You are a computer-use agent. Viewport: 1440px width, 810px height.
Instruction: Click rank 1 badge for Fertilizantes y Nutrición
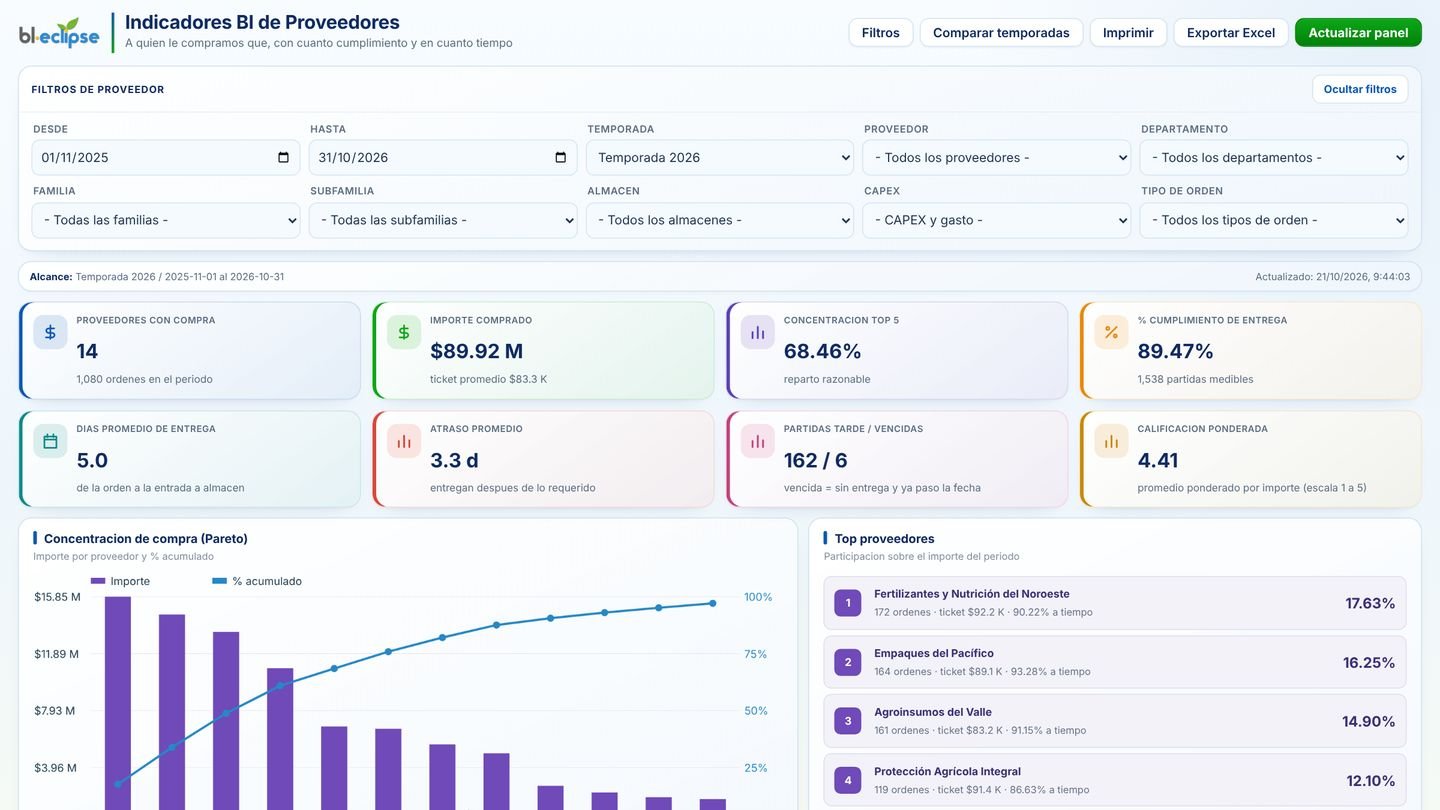(x=848, y=603)
